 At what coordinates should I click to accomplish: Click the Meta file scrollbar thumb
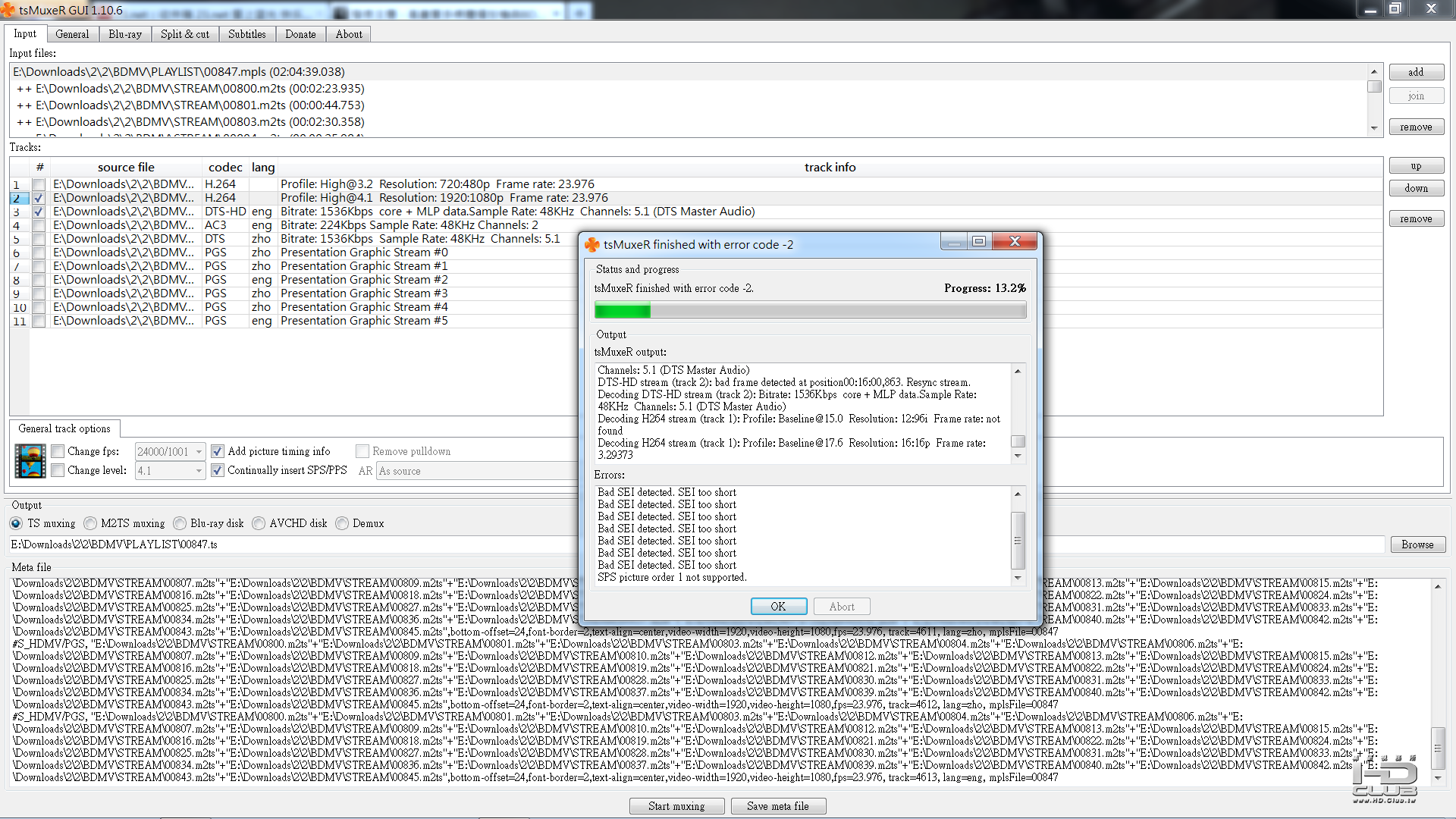1437,748
